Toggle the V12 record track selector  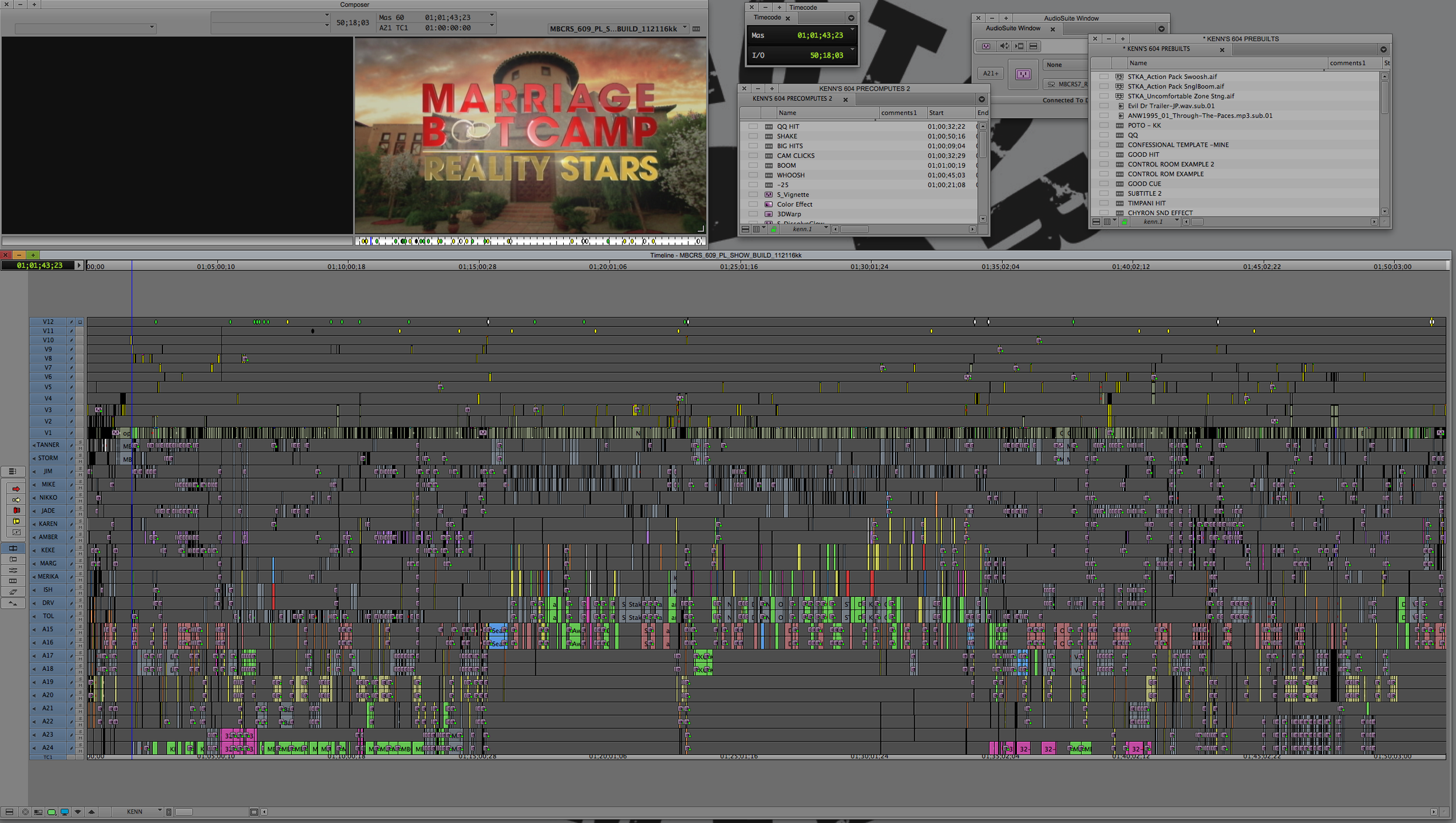[x=48, y=322]
